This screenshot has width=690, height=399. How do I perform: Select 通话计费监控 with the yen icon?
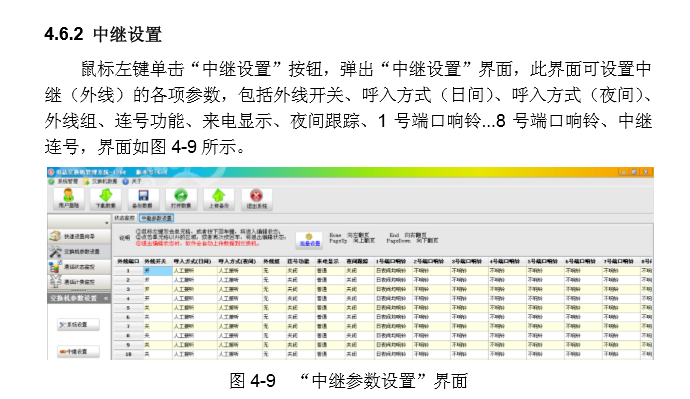coord(79,282)
